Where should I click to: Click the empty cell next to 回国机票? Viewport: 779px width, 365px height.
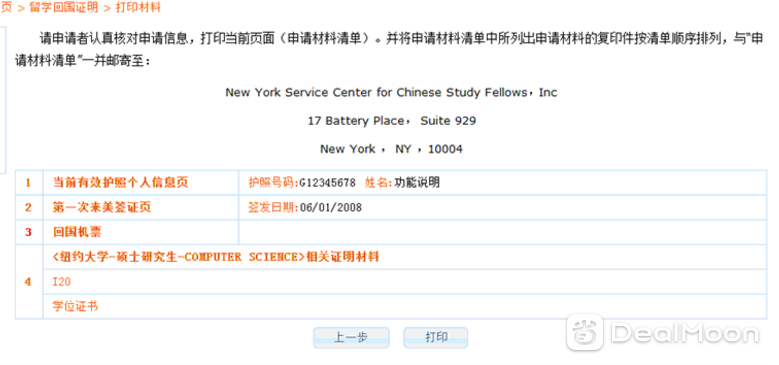click(x=503, y=232)
